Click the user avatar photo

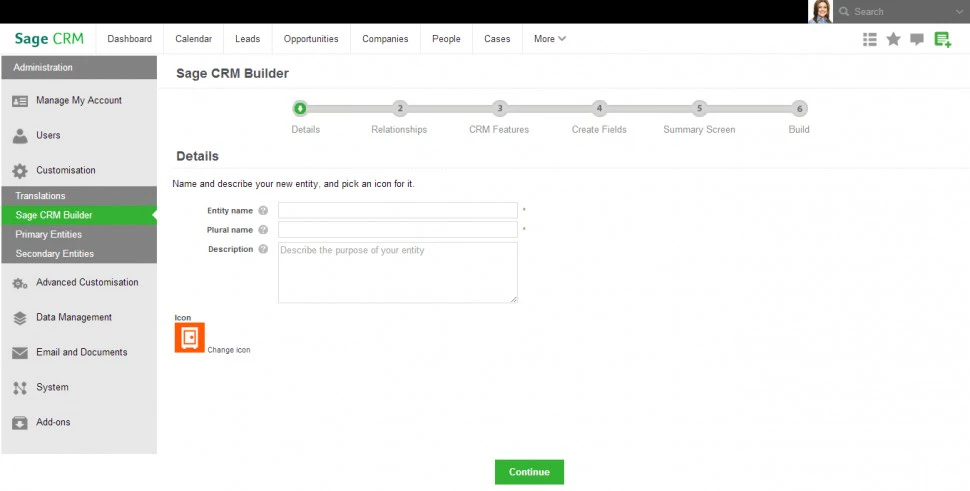point(820,12)
